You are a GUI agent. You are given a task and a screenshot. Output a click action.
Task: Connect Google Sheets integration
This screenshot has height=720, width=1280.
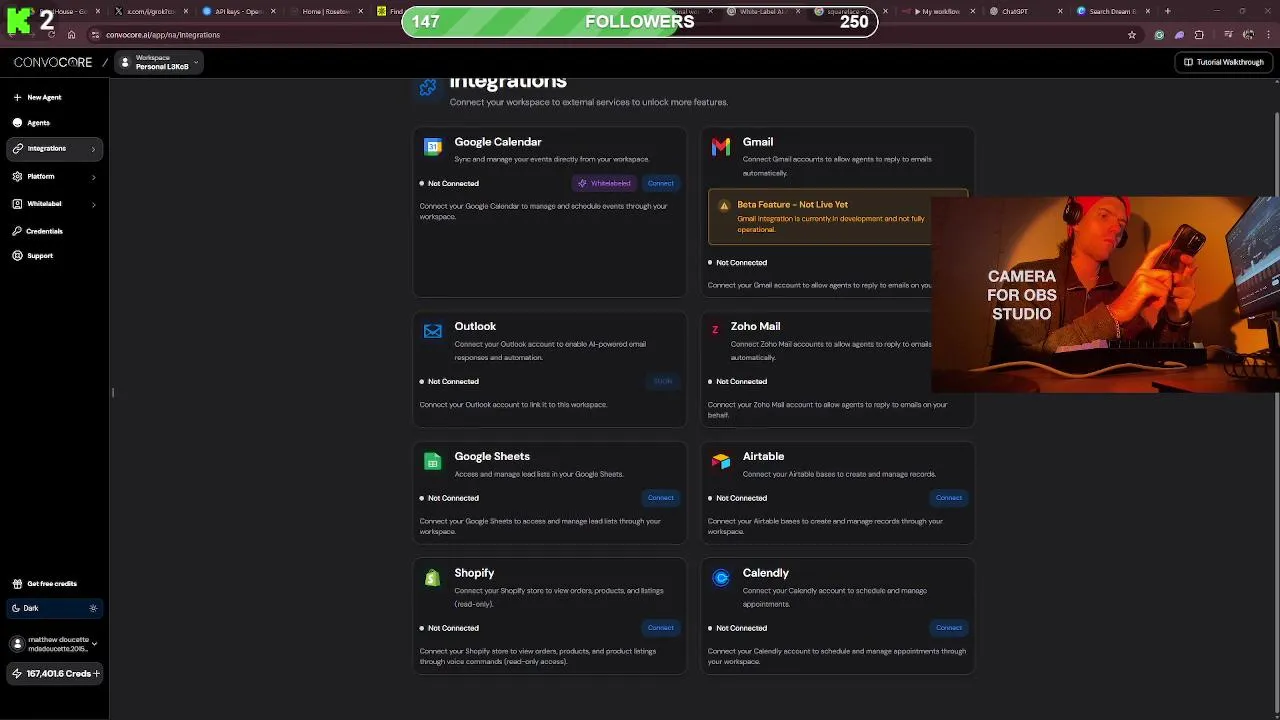(660, 498)
